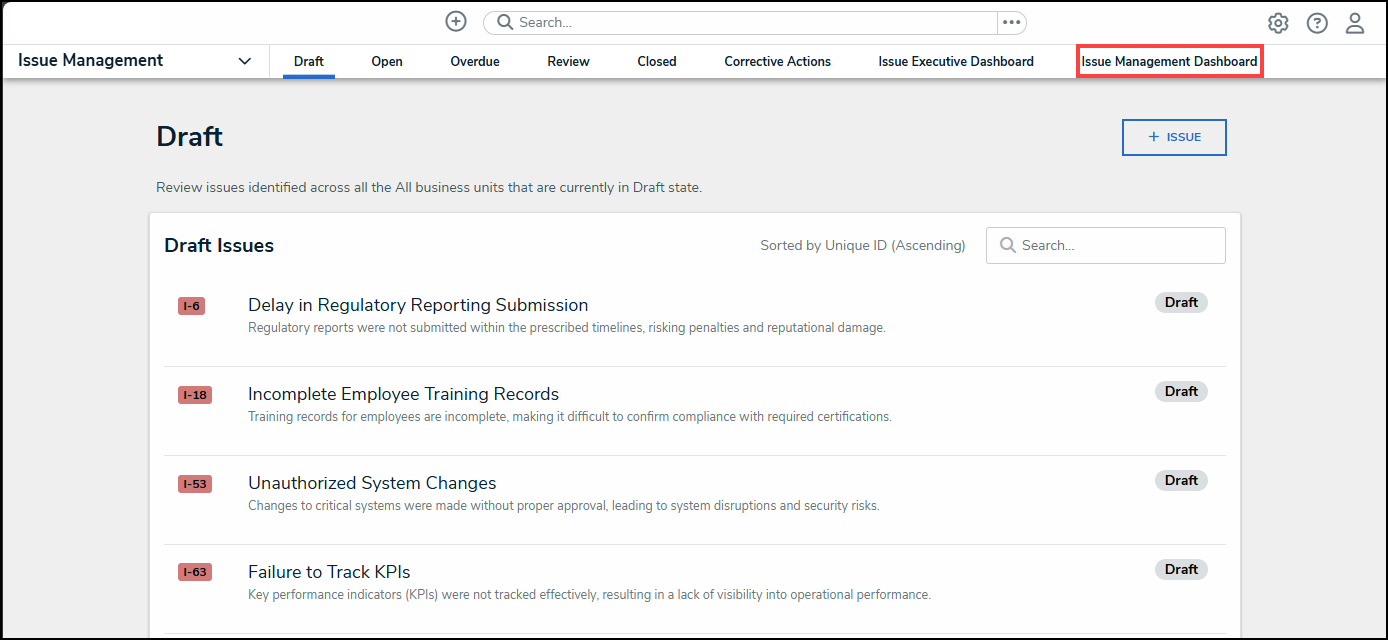The image size is (1388, 640).
Task: Click the Draft status pill on Failure to Track KPIs
Action: click(1181, 569)
